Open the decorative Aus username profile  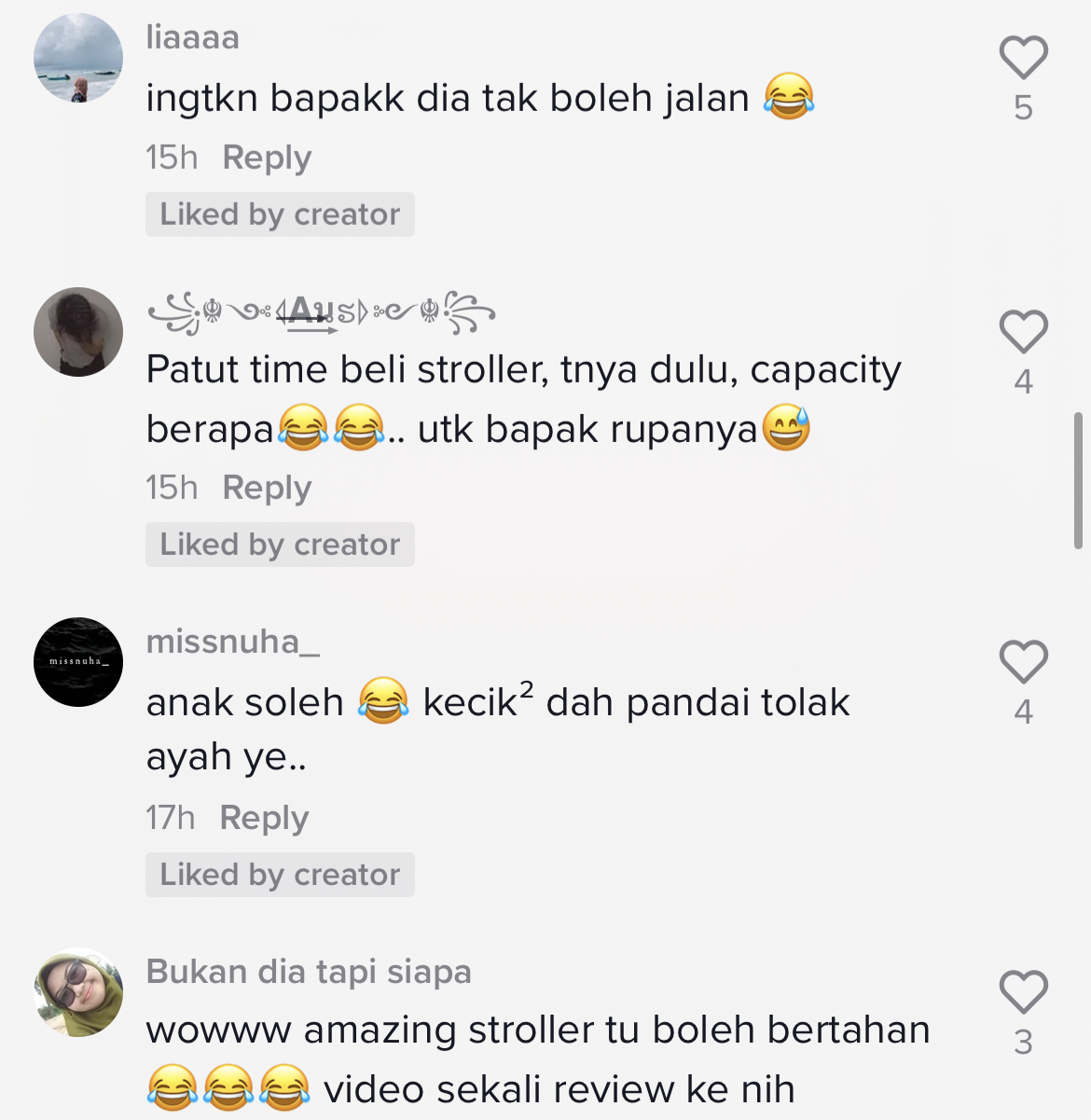[322, 312]
